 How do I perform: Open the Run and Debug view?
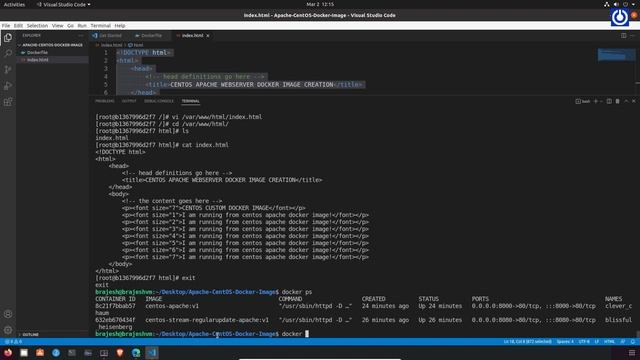8,86
